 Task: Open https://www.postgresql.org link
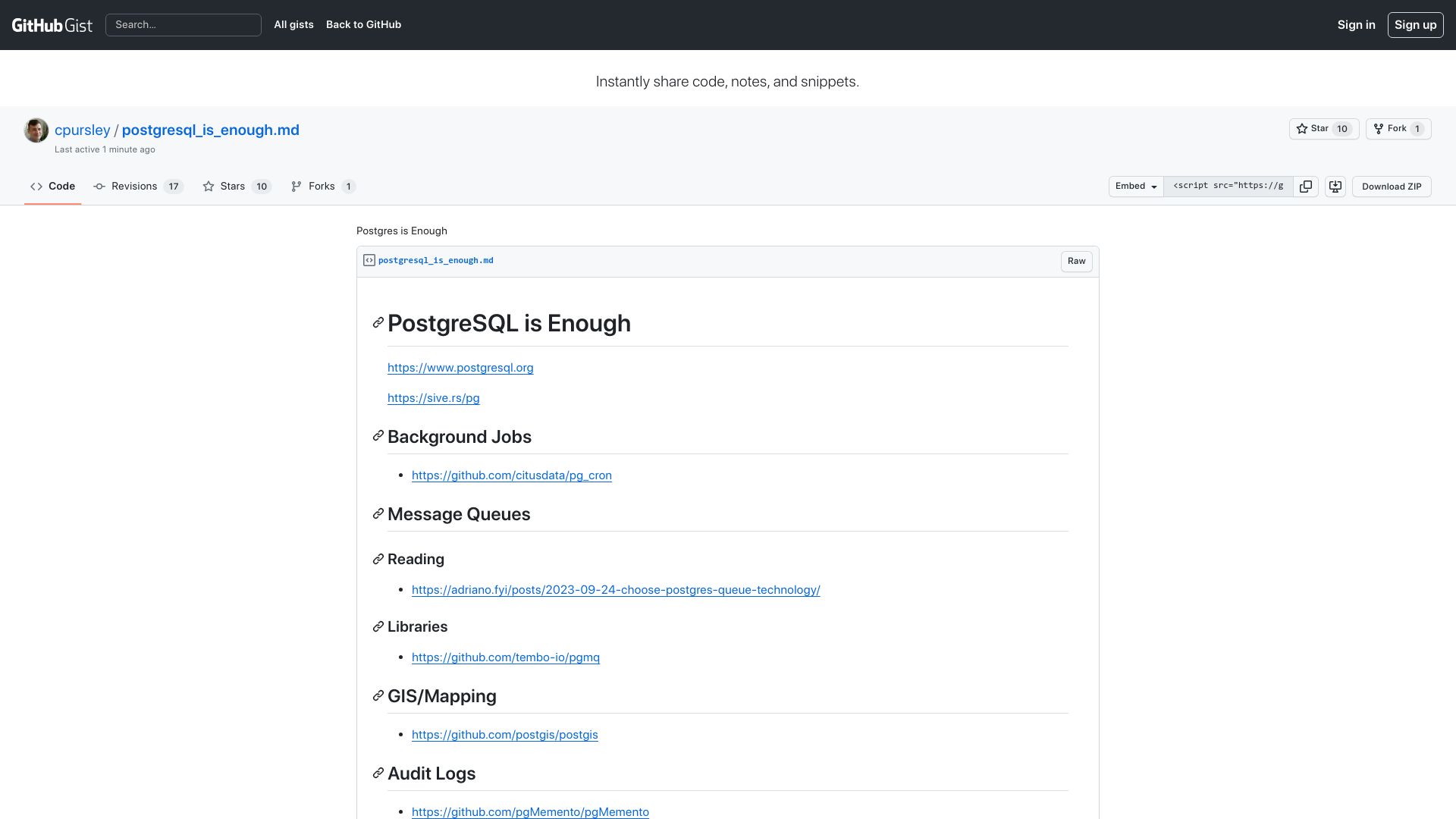[460, 368]
